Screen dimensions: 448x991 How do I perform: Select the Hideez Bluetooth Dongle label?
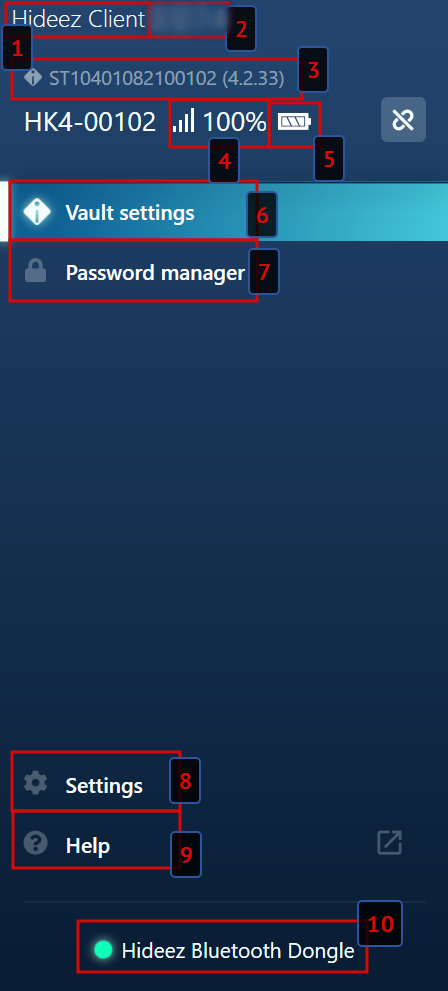coord(238,950)
